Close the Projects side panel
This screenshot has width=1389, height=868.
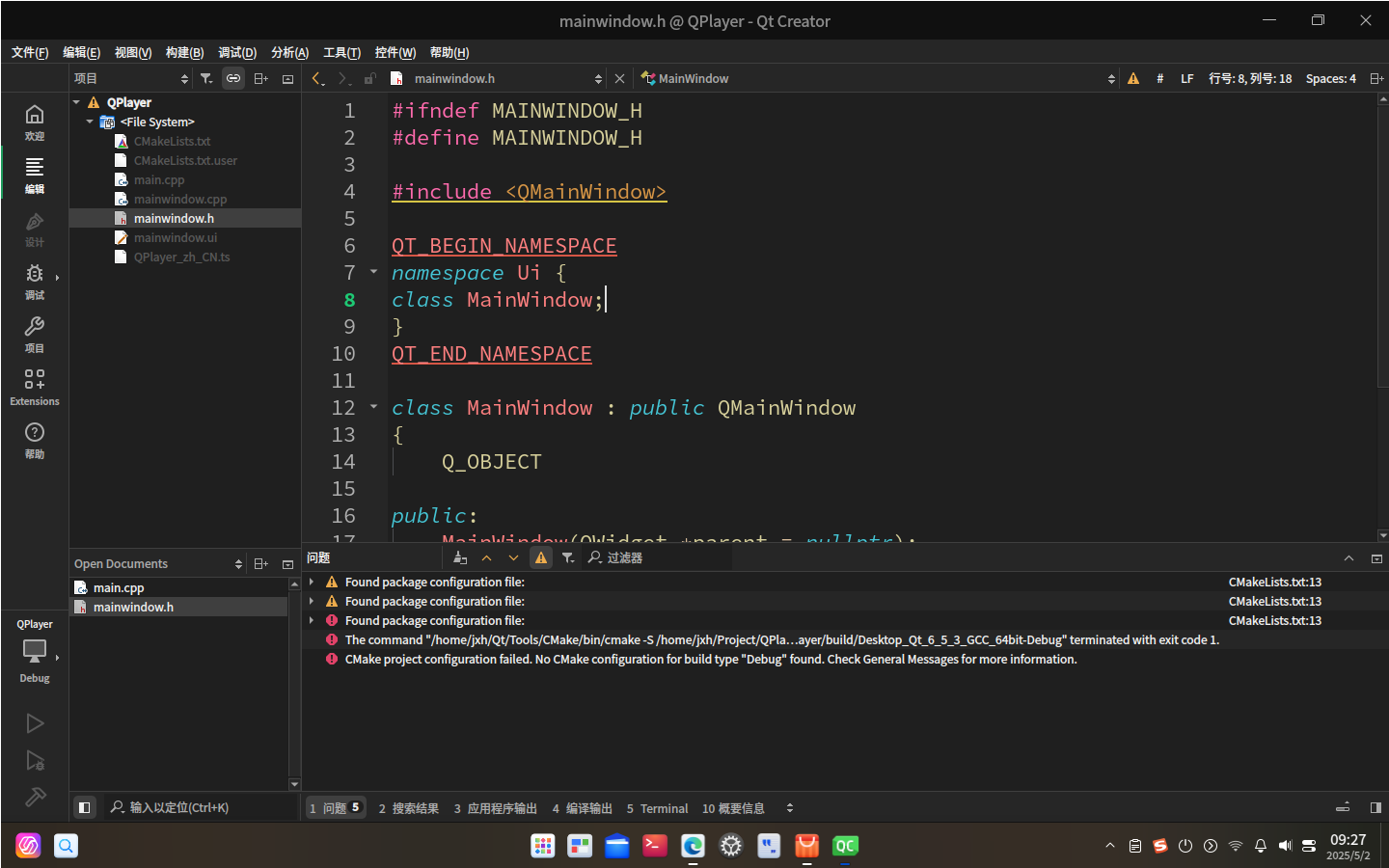click(287, 79)
